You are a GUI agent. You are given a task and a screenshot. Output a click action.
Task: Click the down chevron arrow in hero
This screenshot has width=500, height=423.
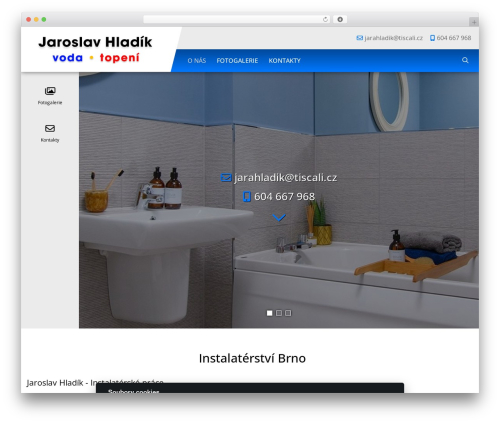[279, 218]
